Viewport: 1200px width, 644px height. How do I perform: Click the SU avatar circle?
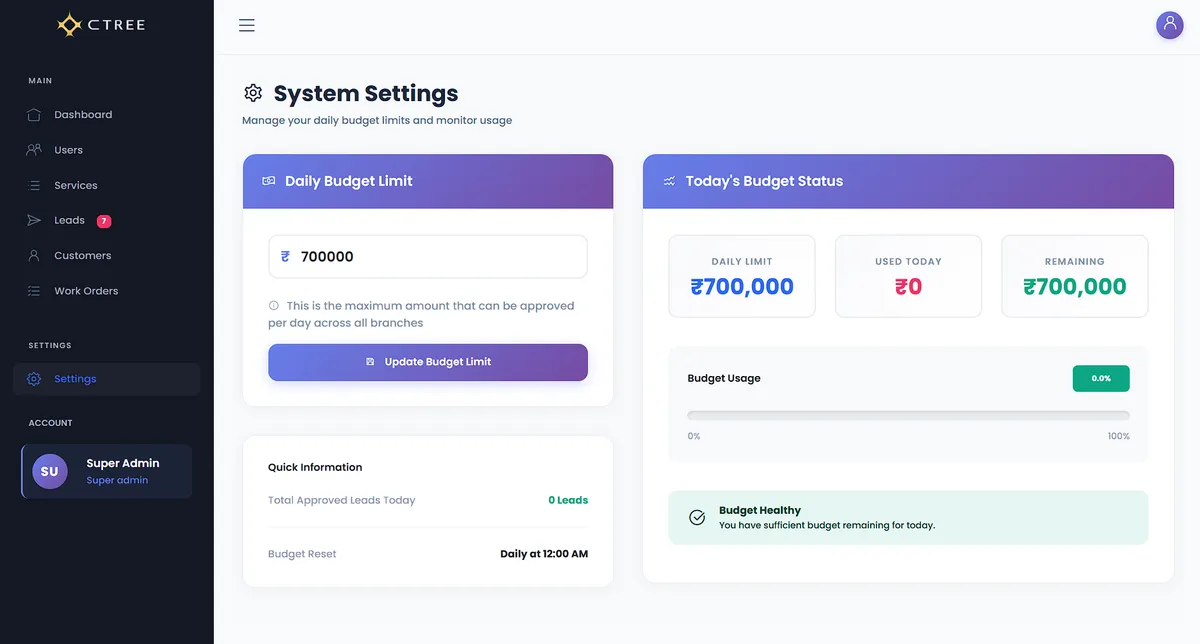(x=50, y=471)
